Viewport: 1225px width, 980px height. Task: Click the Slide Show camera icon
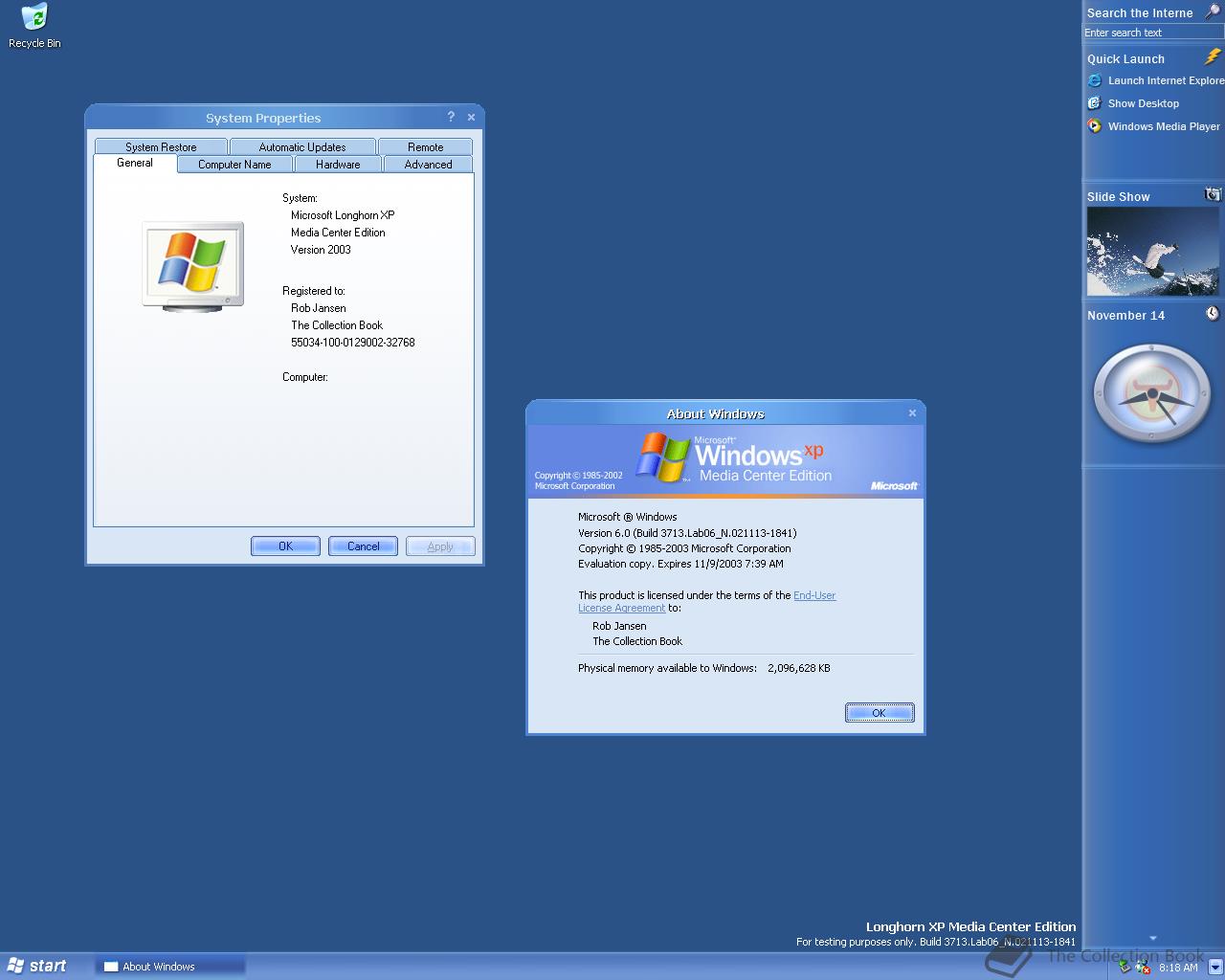tap(1213, 194)
